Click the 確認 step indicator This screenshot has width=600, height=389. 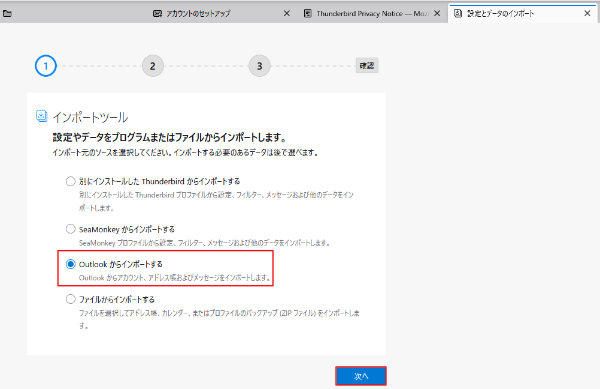367,65
